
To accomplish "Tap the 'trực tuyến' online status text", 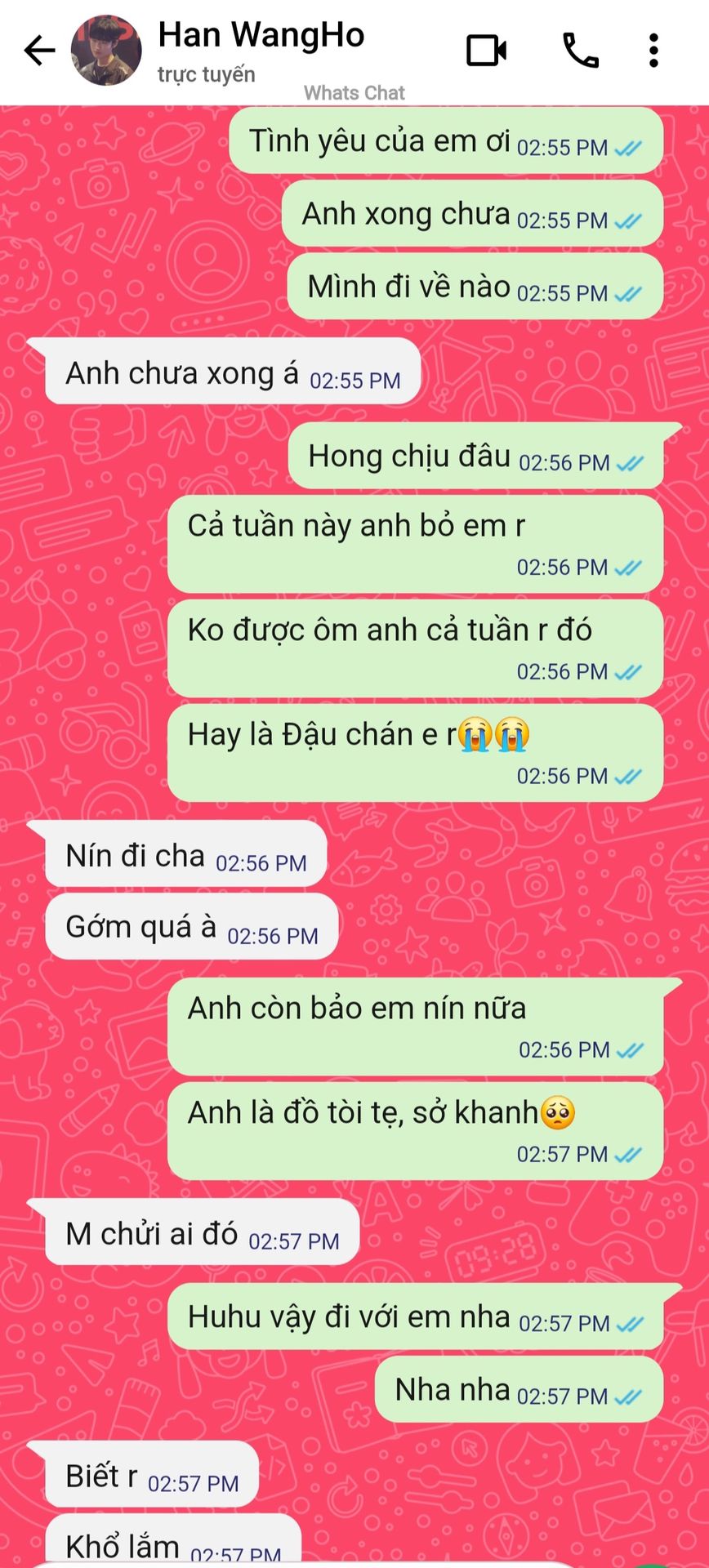I will point(206,74).
